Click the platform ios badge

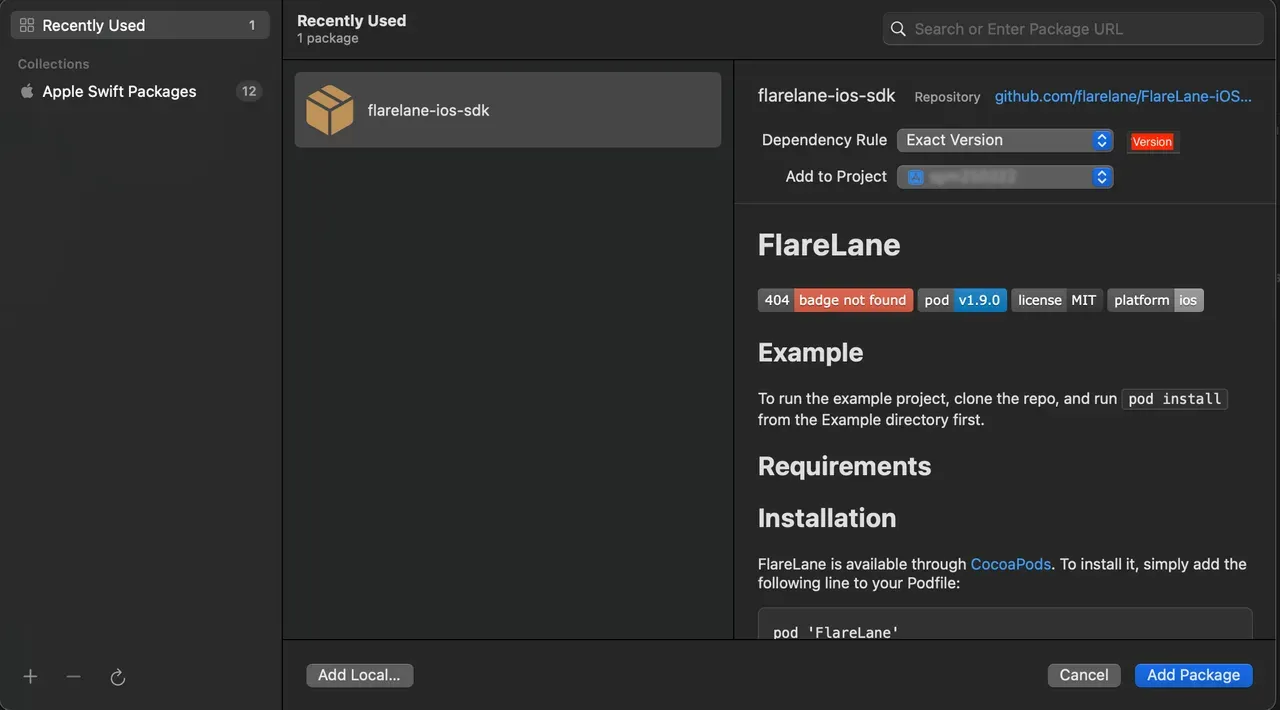(1155, 300)
